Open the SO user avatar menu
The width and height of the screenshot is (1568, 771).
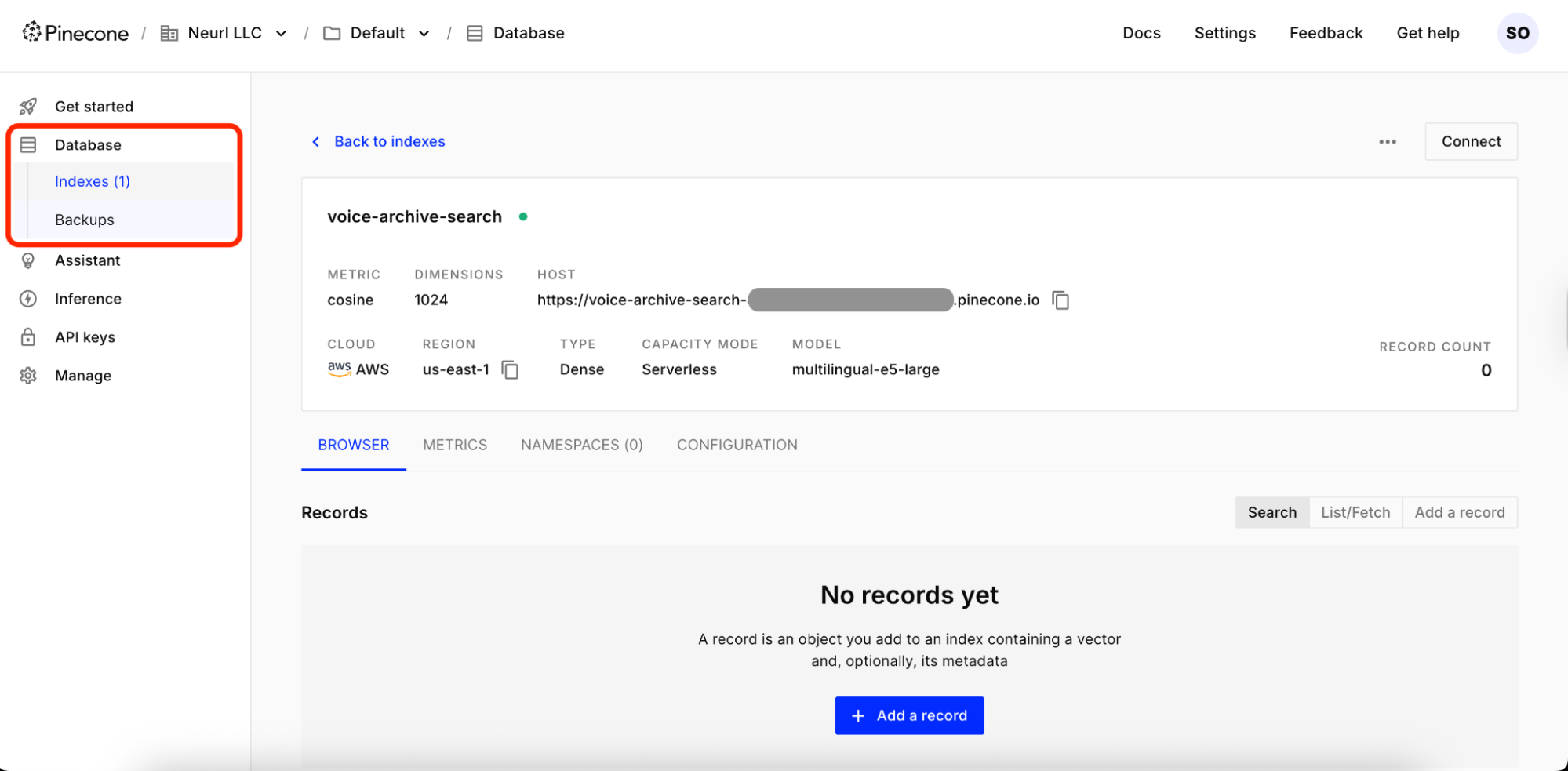(1518, 33)
